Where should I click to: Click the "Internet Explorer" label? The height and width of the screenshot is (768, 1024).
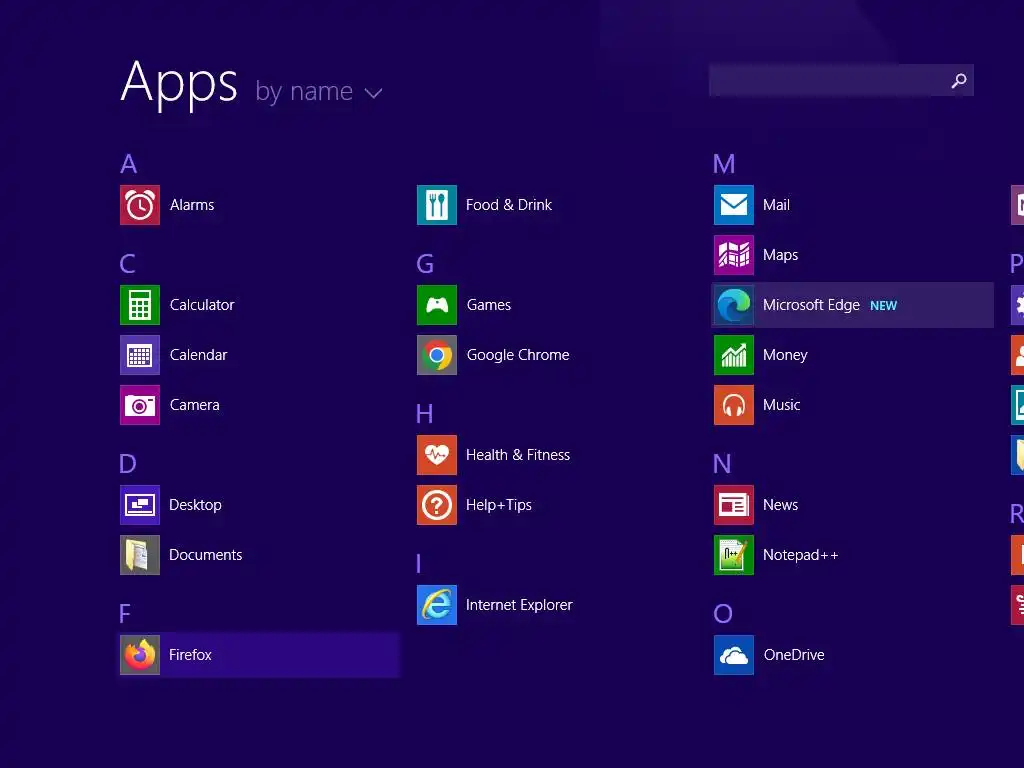coord(519,605)
